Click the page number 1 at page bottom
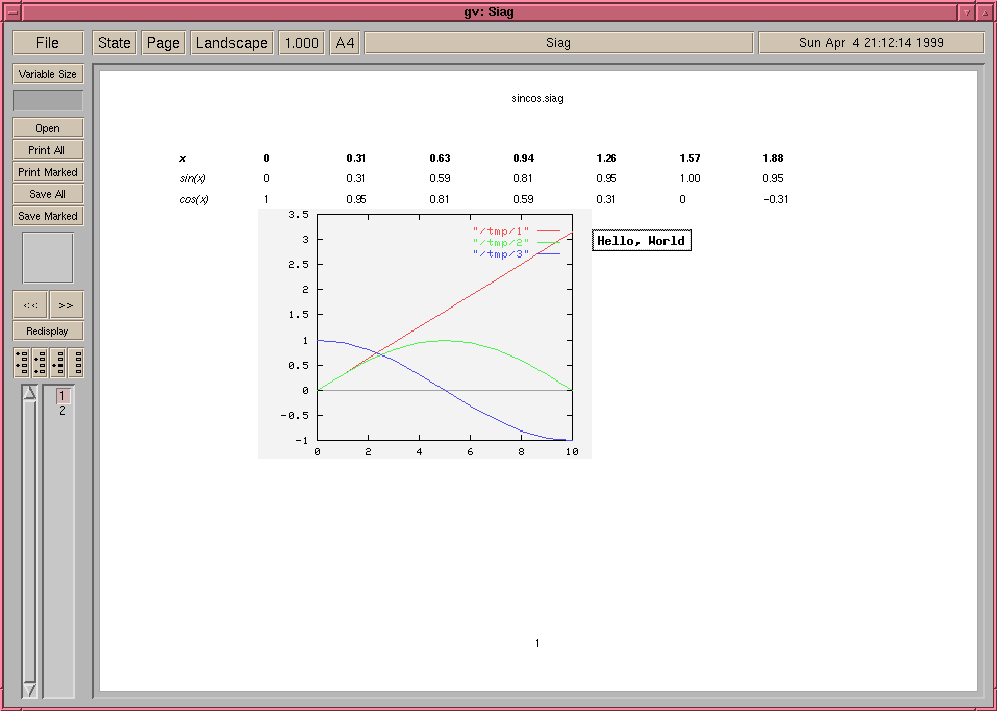The height and width of the screenshot is (711, 997). 537,643
